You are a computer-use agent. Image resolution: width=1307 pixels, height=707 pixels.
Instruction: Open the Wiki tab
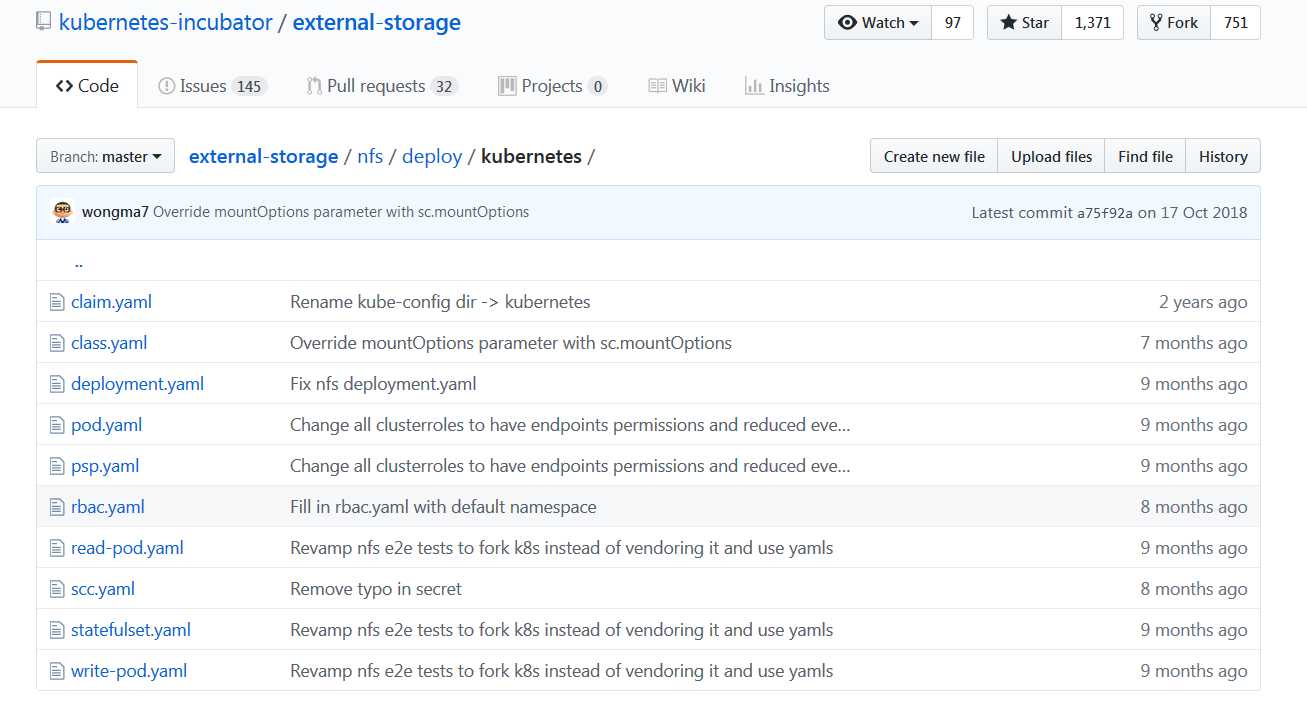pyautogui.click(x=677, y=86)
